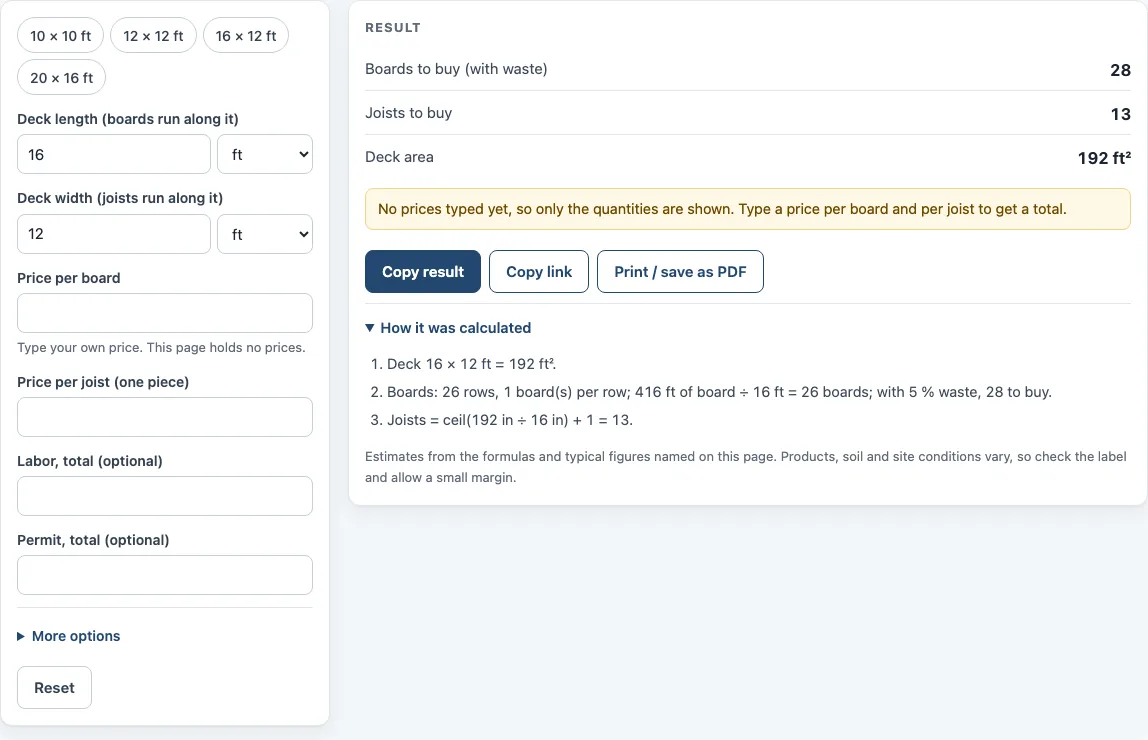Click calculation step 'Deck 16 × 12 ft = 192 ft²'
1148x740 pixels.
click(472, 364)
